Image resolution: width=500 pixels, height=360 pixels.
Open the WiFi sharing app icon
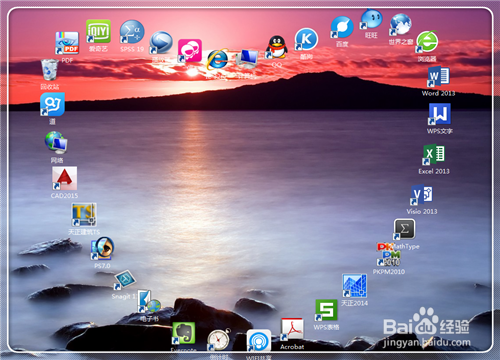[x=259, y=341]
